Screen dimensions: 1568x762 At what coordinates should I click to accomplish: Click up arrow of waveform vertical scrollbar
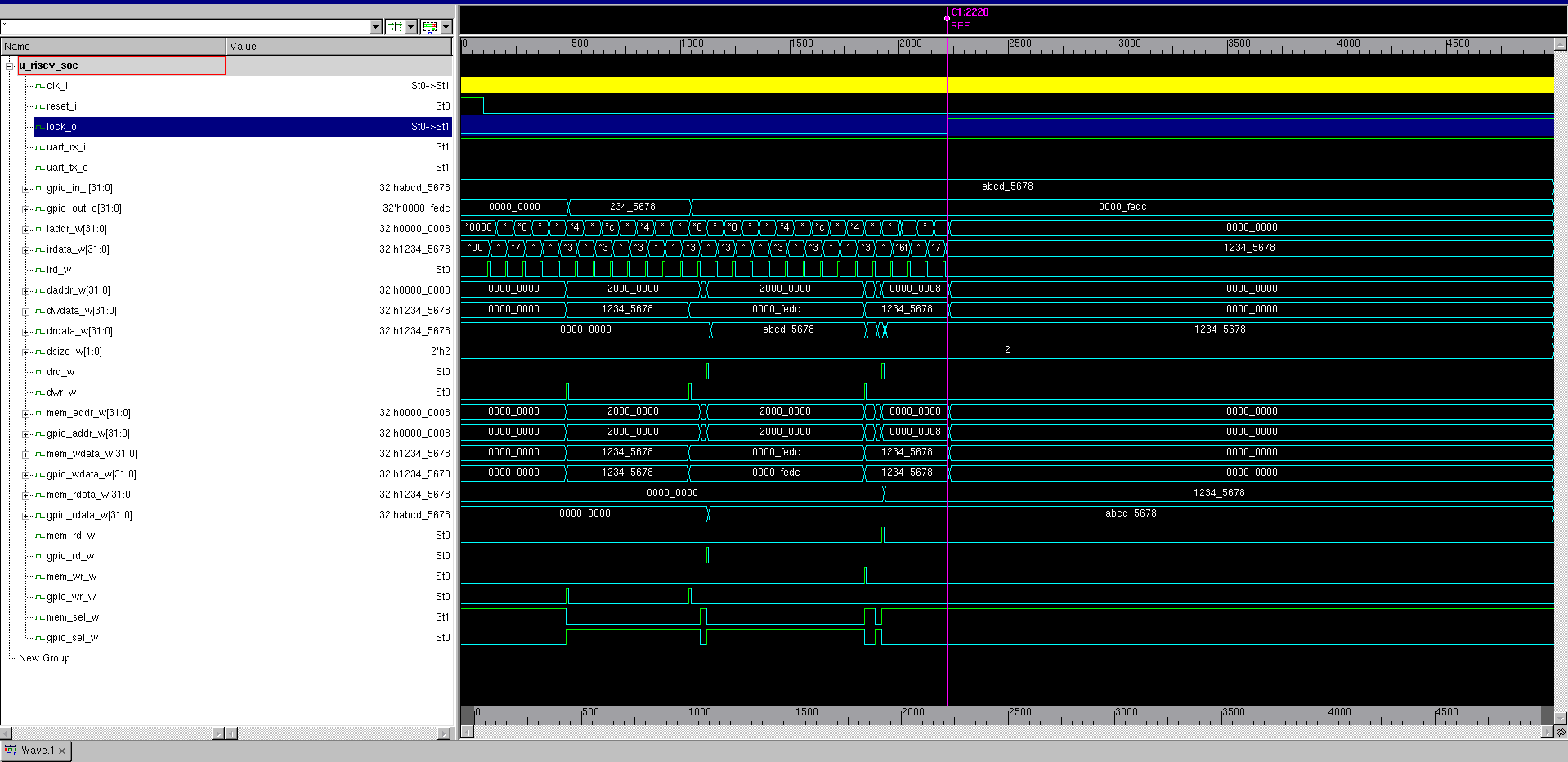tap(1561, 43)
